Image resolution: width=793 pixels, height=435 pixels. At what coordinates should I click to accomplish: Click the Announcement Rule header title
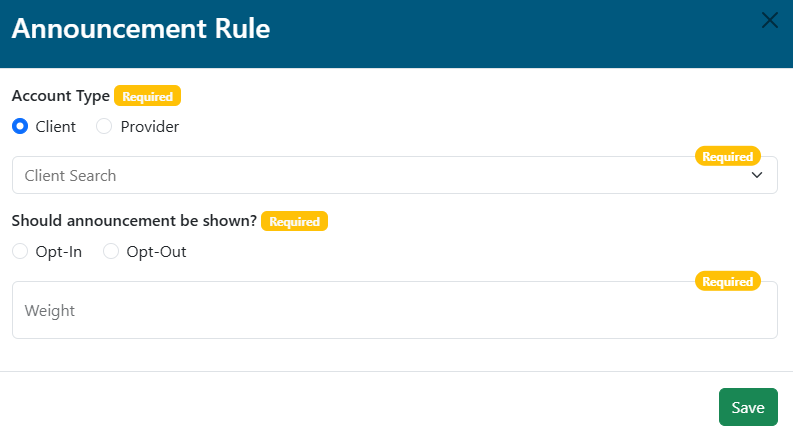(x=141, y=29)
